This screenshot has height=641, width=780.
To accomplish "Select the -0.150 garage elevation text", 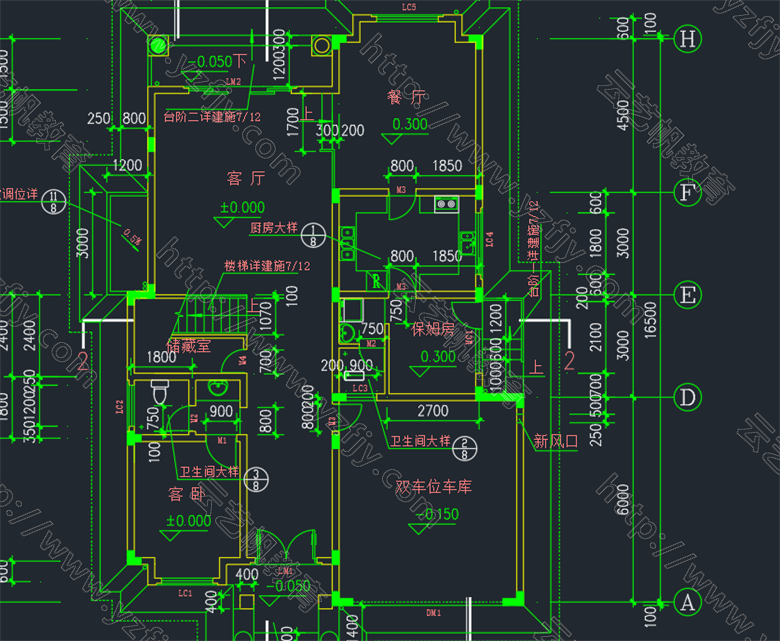I will click(438, 514).
